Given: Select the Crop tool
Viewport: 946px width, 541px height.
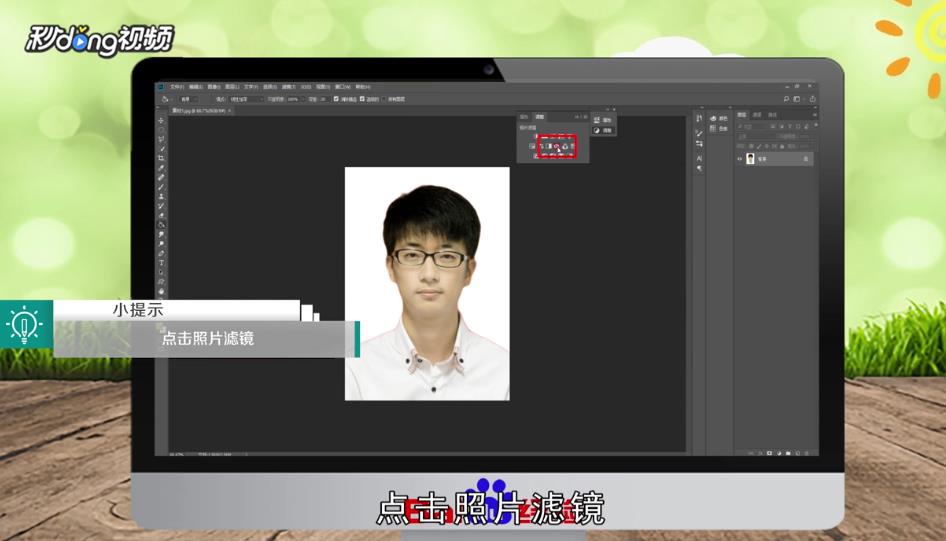Looking at the screenshot, I should [161, 158].
